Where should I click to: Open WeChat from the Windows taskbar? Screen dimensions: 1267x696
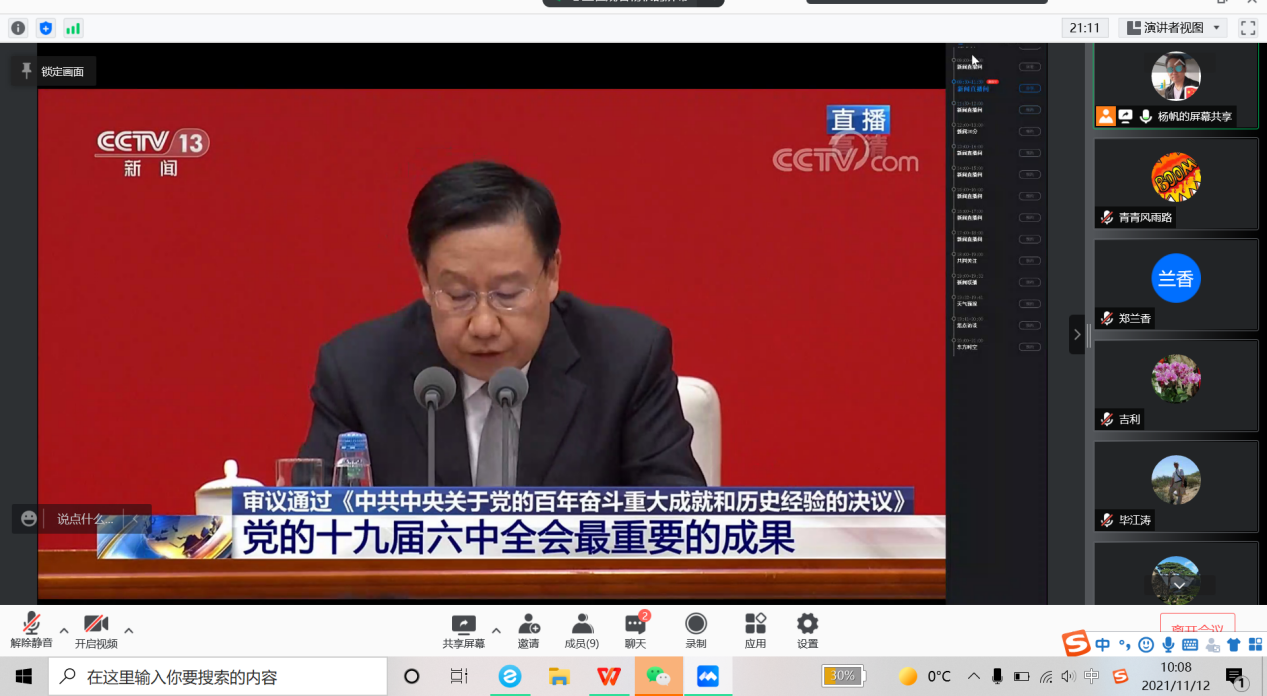point(658,677)
